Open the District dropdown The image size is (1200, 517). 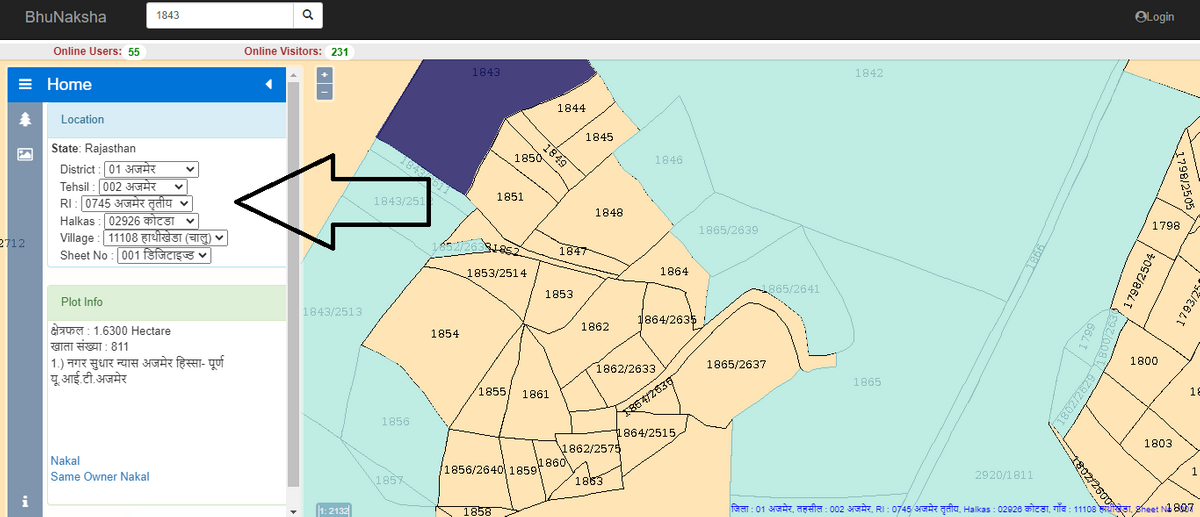point(151,169)
